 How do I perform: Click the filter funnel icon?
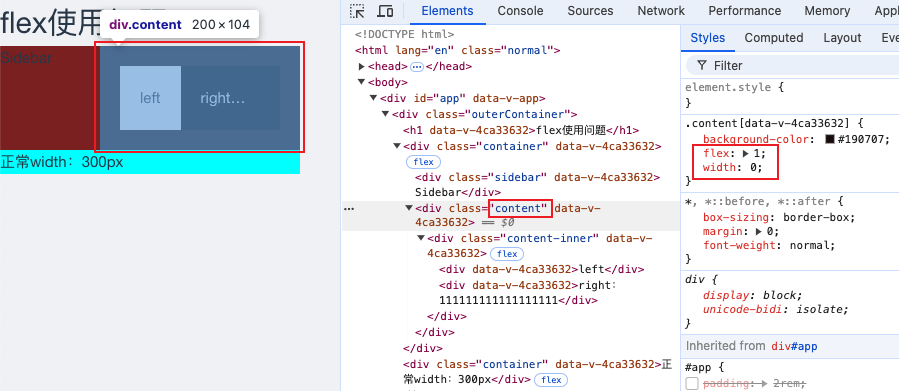(x=702, y=66)
